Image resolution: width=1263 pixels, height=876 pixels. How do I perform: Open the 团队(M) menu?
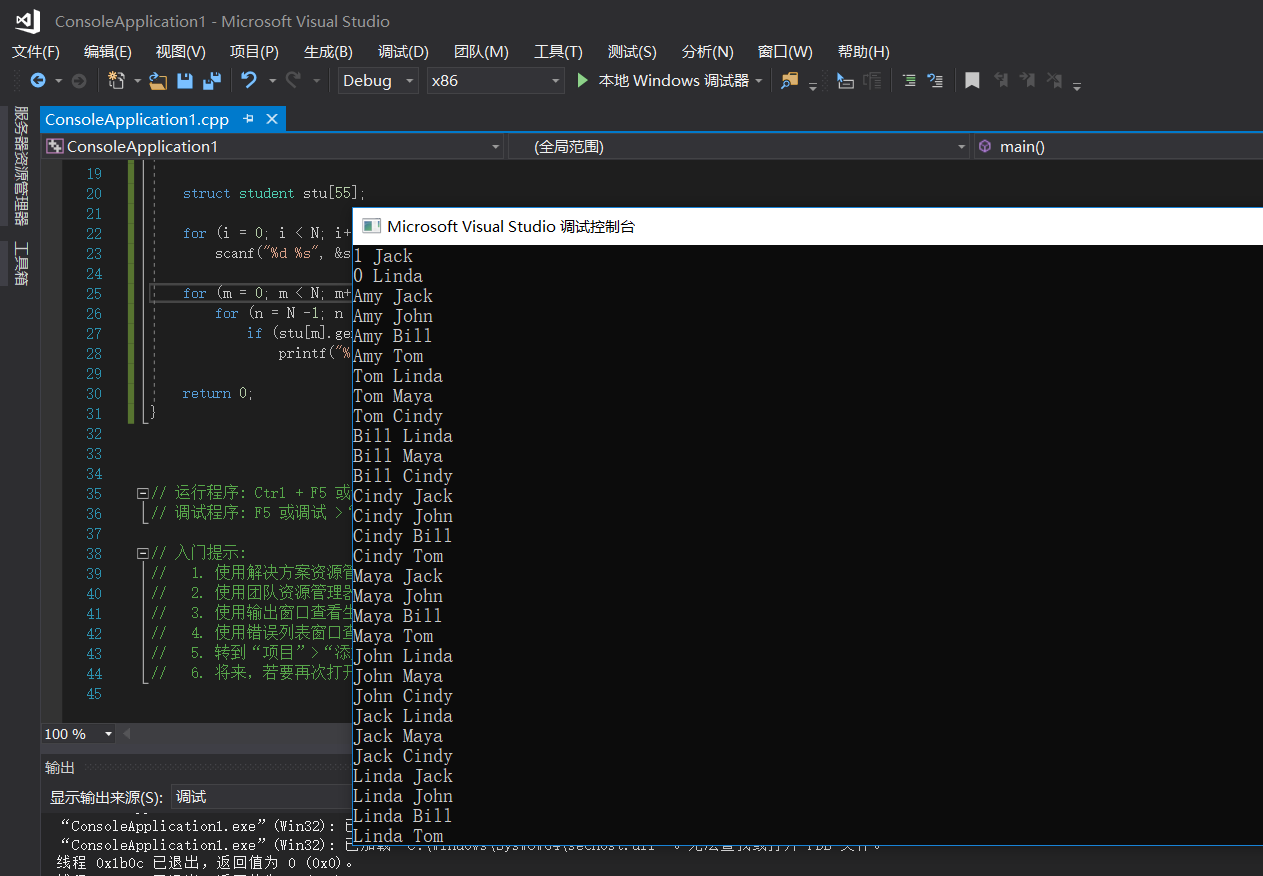tap(481, 52)
